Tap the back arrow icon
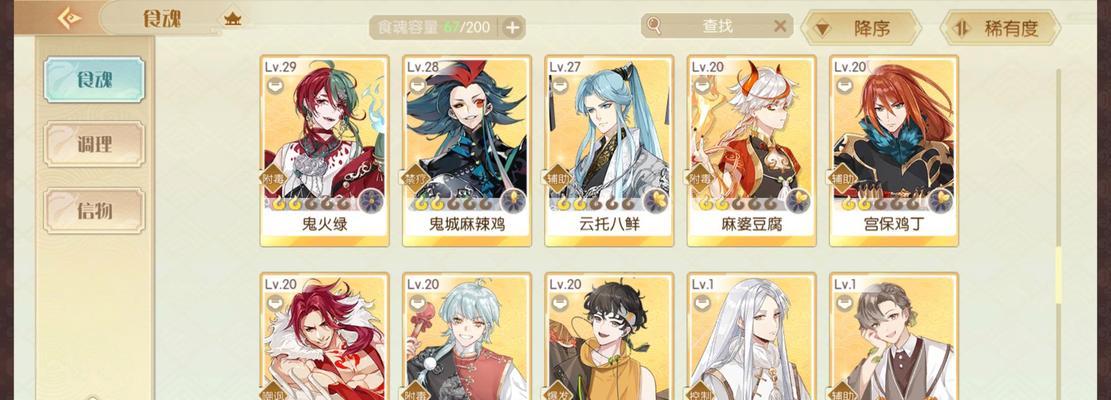Screen dimensions: 1111x400 (69, 18)
